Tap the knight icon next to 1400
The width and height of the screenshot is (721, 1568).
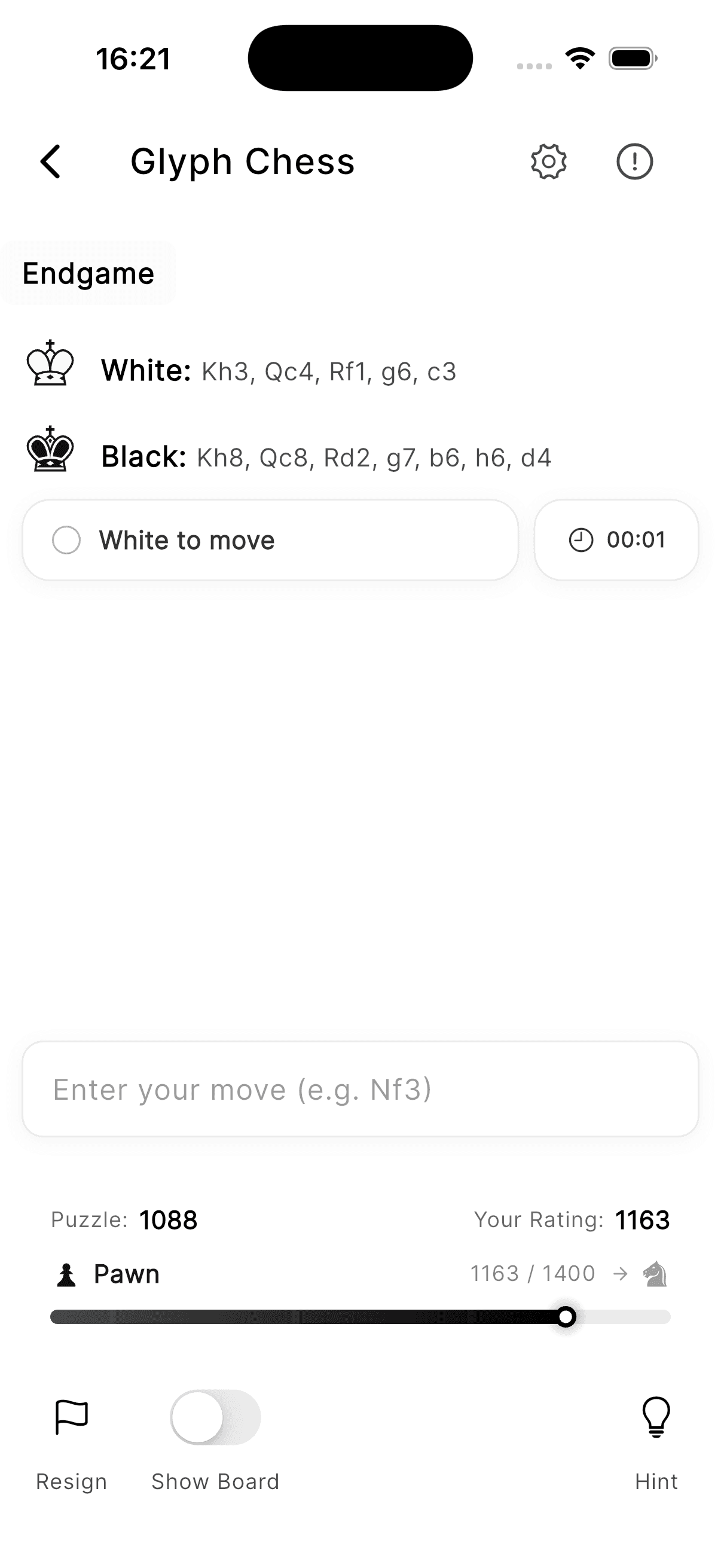pos(654,1273)
